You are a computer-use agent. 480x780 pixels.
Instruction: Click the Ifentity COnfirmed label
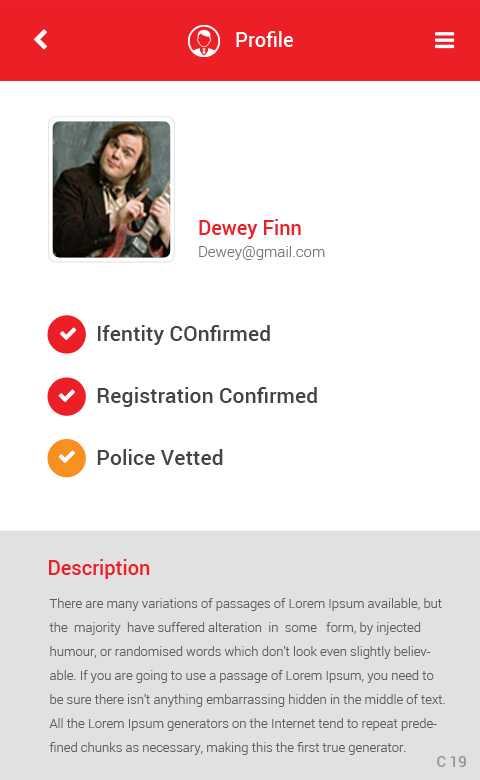[x=184, y=334]
